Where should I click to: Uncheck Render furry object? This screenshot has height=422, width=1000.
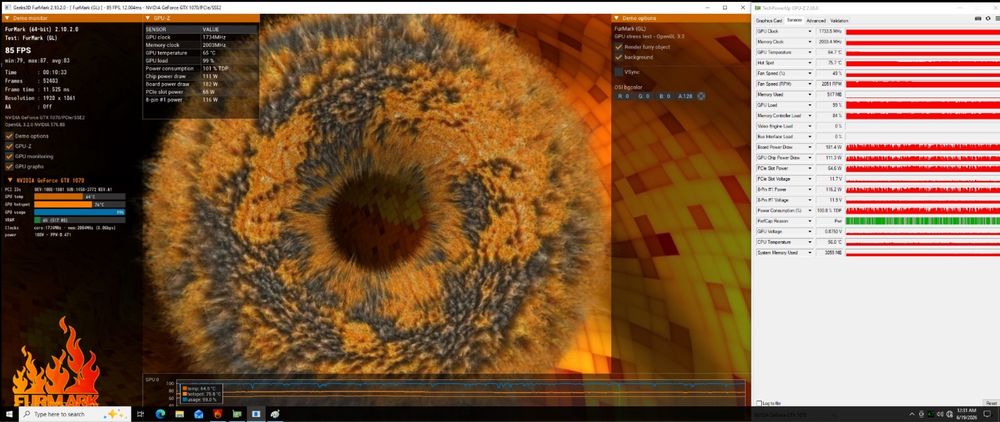[619, 47]
